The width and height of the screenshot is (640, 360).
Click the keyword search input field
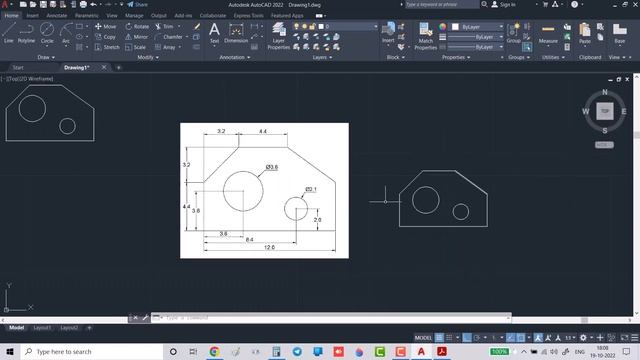click(x=442, y=4)
